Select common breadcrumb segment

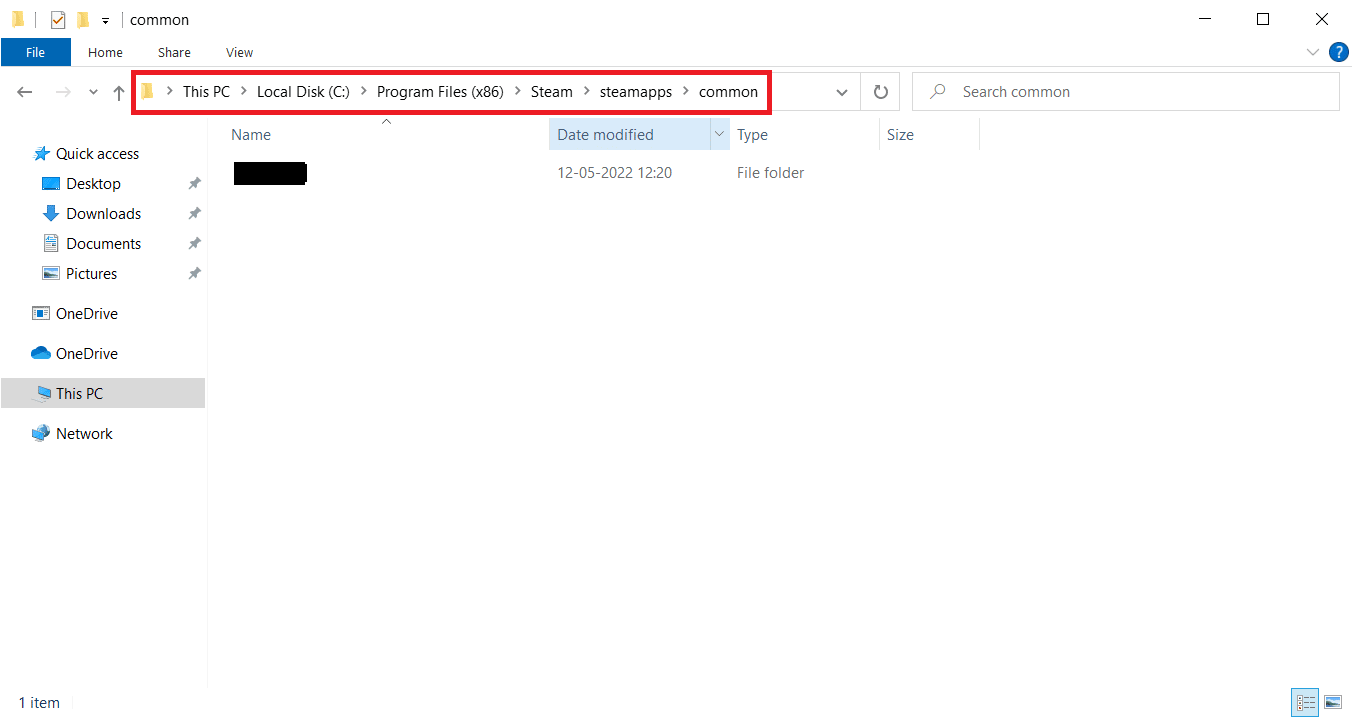click(728, 92)
